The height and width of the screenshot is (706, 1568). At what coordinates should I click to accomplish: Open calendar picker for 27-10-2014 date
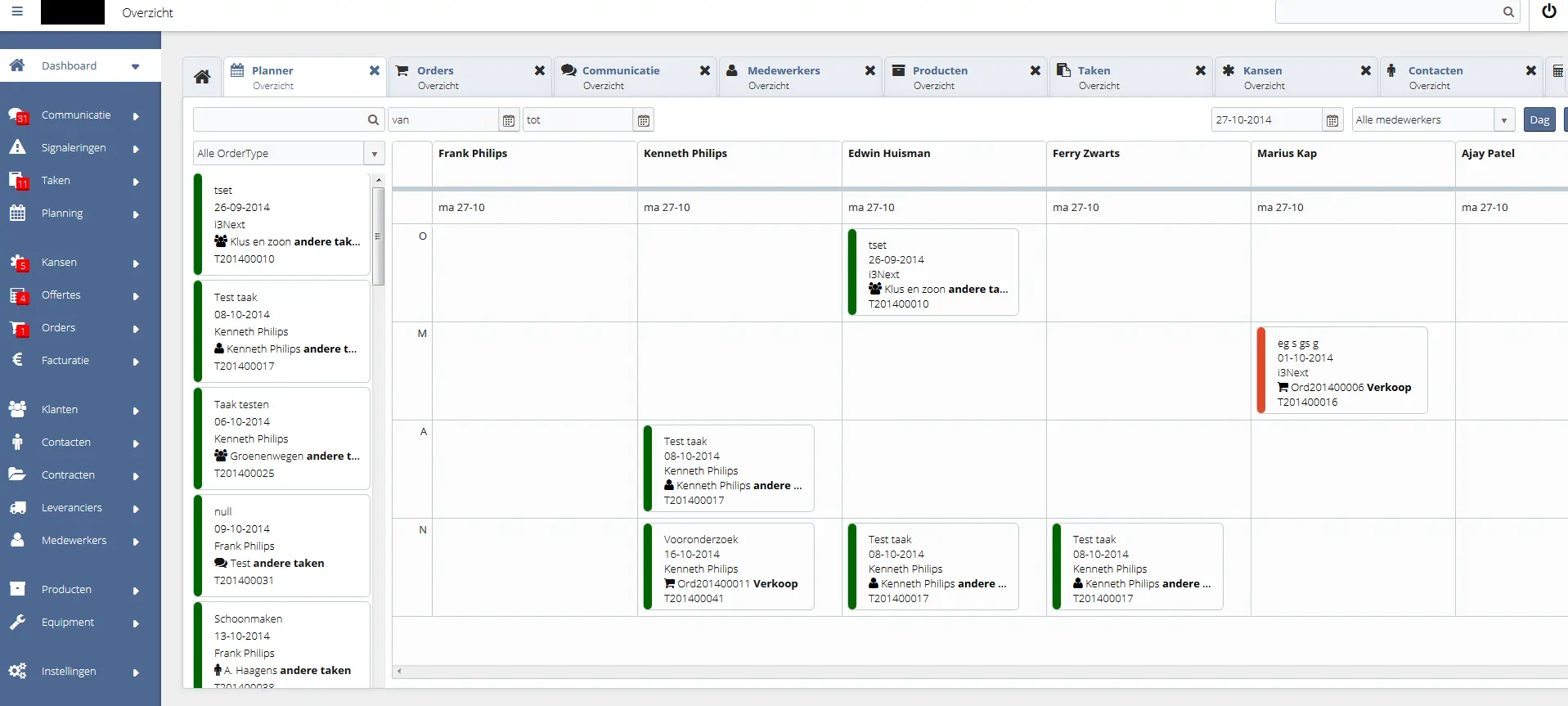1332,120
